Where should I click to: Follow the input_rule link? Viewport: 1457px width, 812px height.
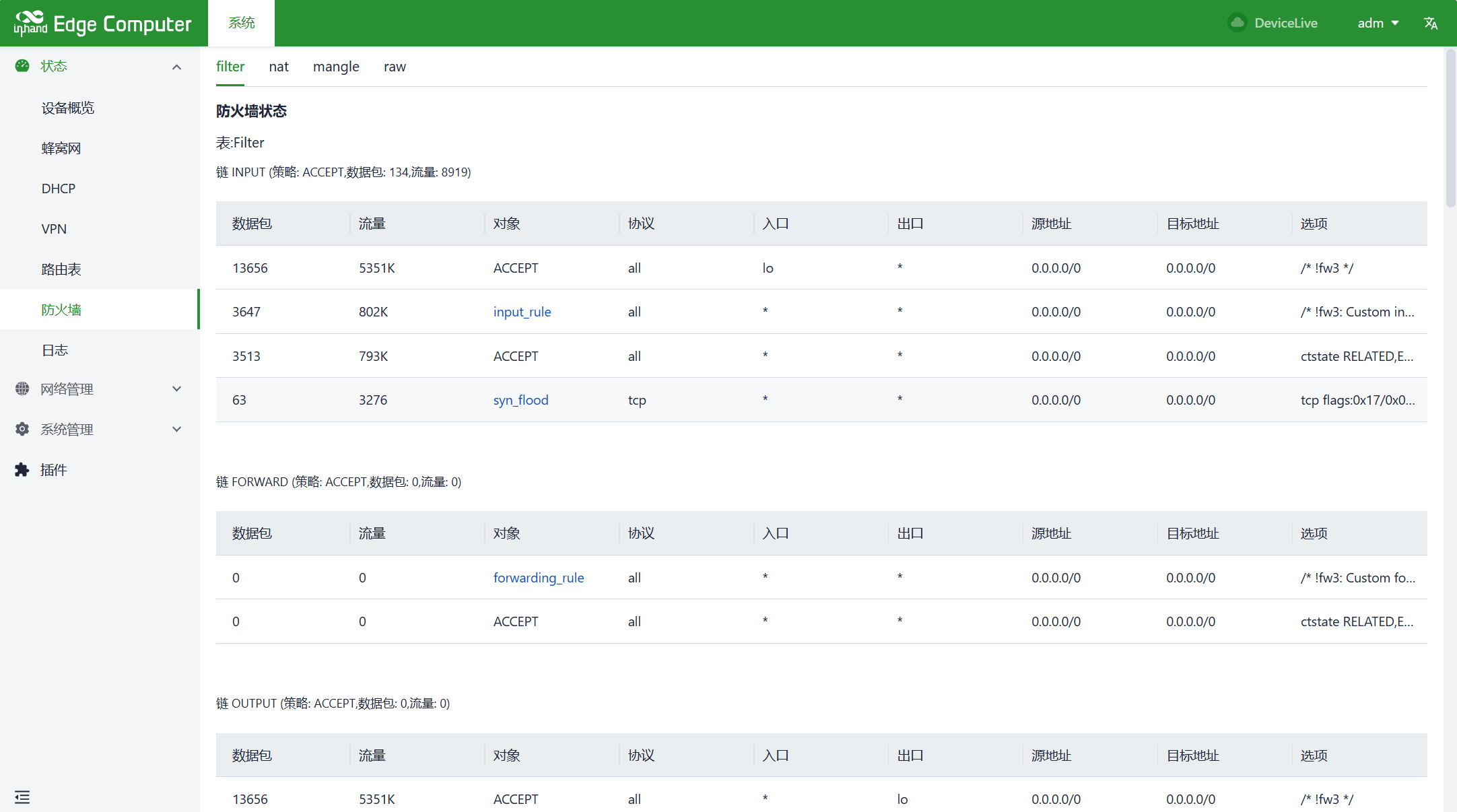point(522,312)
